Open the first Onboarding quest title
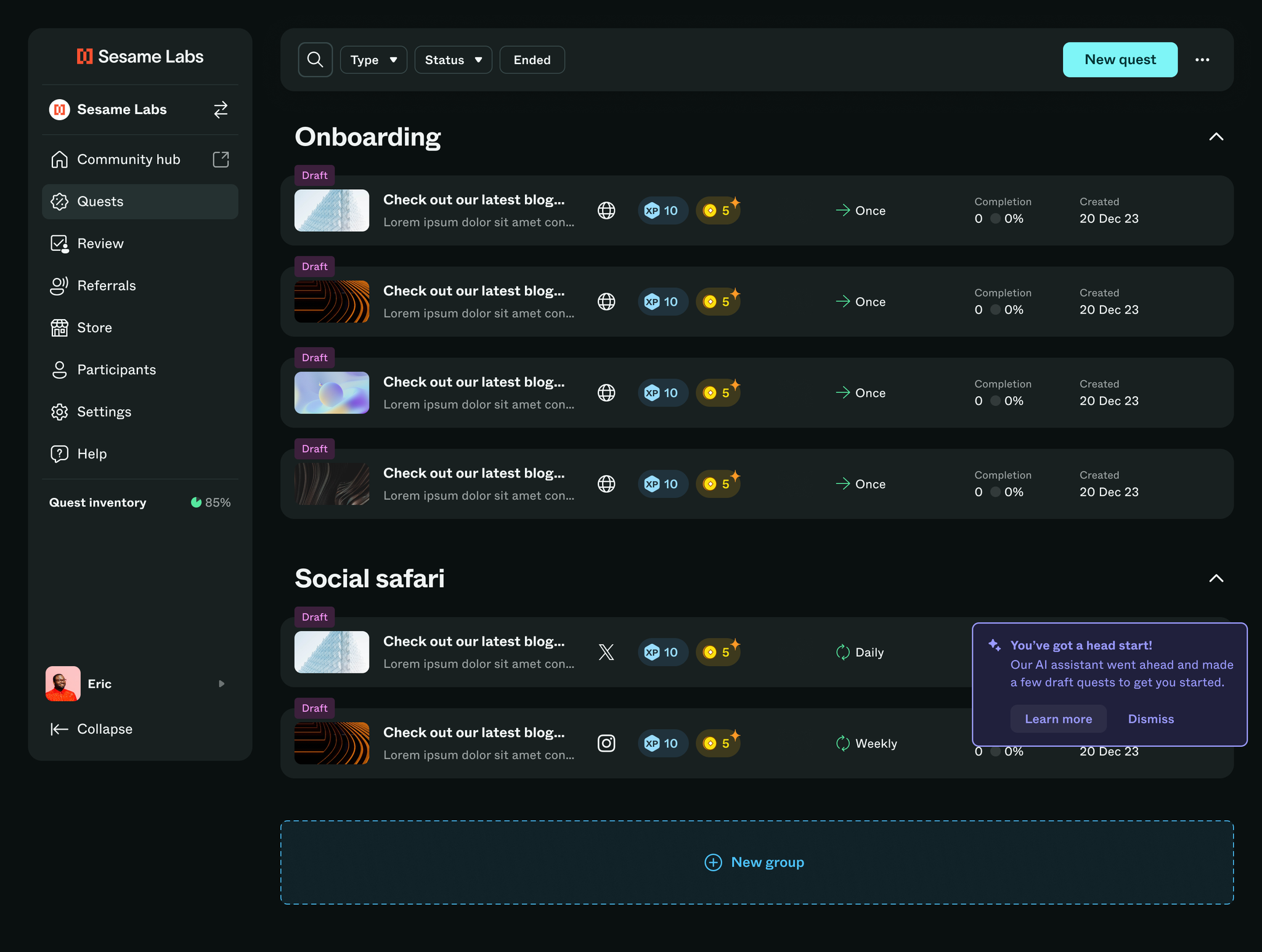1262x952 pixels. [474, 200]
